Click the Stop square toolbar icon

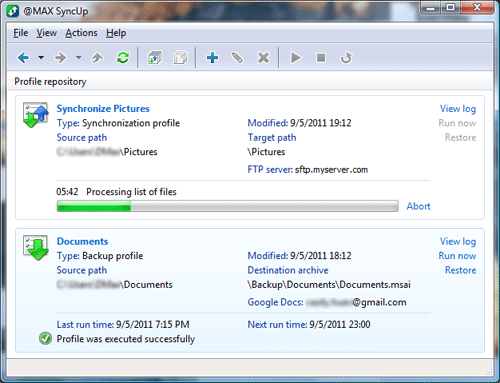point(321,58)
